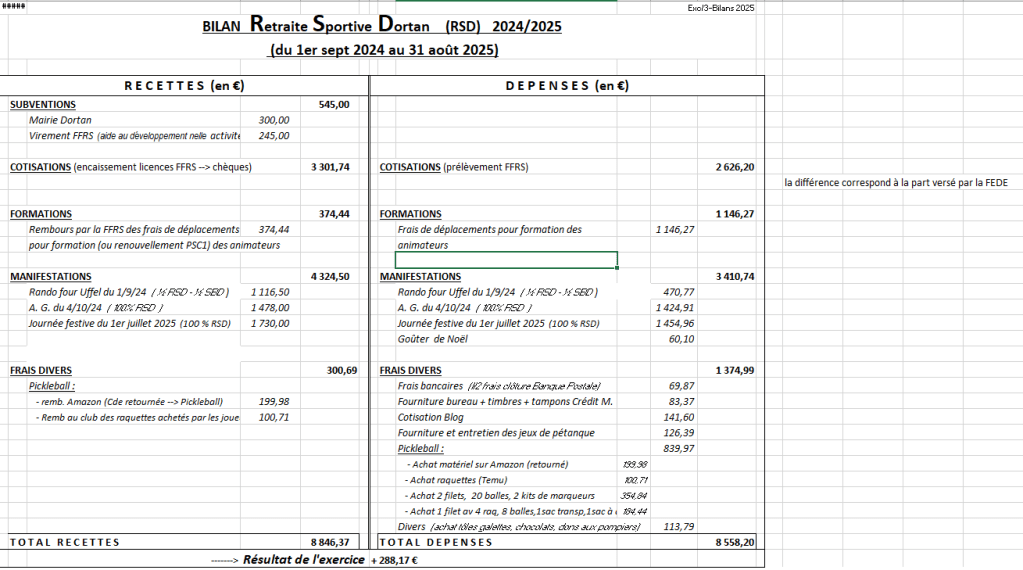Click the cotisations receipts total 3 301,74
Screen dimensions: 1023x570
click(330, 167)
